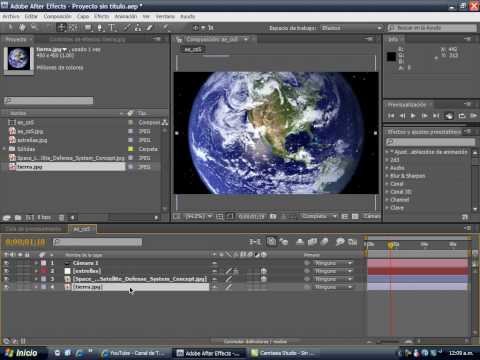Viewport: 480px width, 360px height.
Task: Click the Cámara 1 label color swatch
Action: point(43,263)
